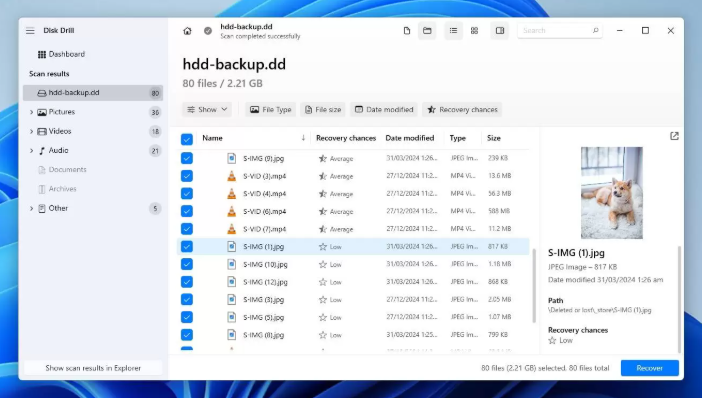Image resolution: width=702 pixels, height=398 pixels.
Task: Click the Recover button
Action: coord(650,368)
